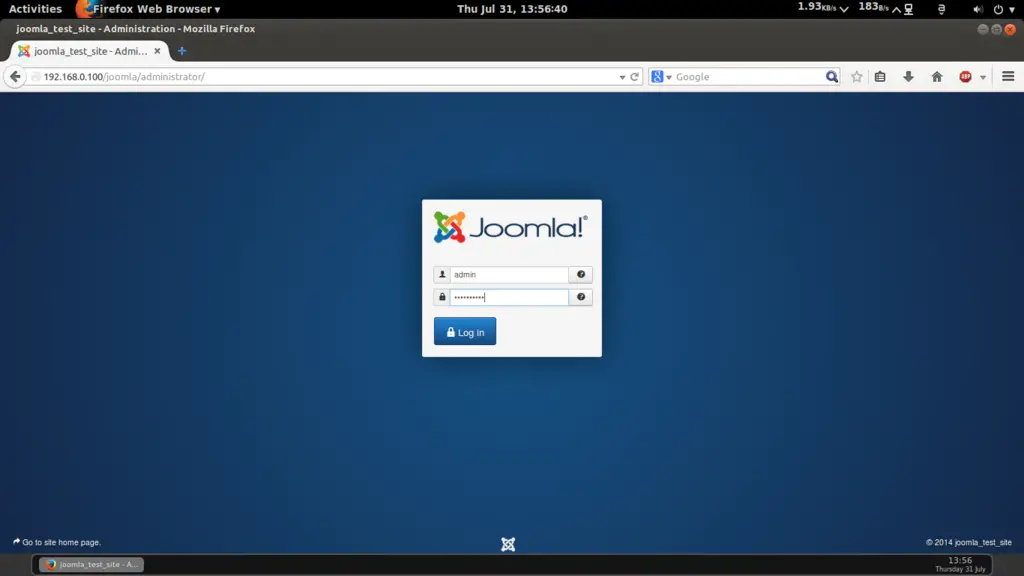The width and height of the screenshot is (1024, 576).
Task: Open Google search engine selector dropdown
Action: (661, 76)
